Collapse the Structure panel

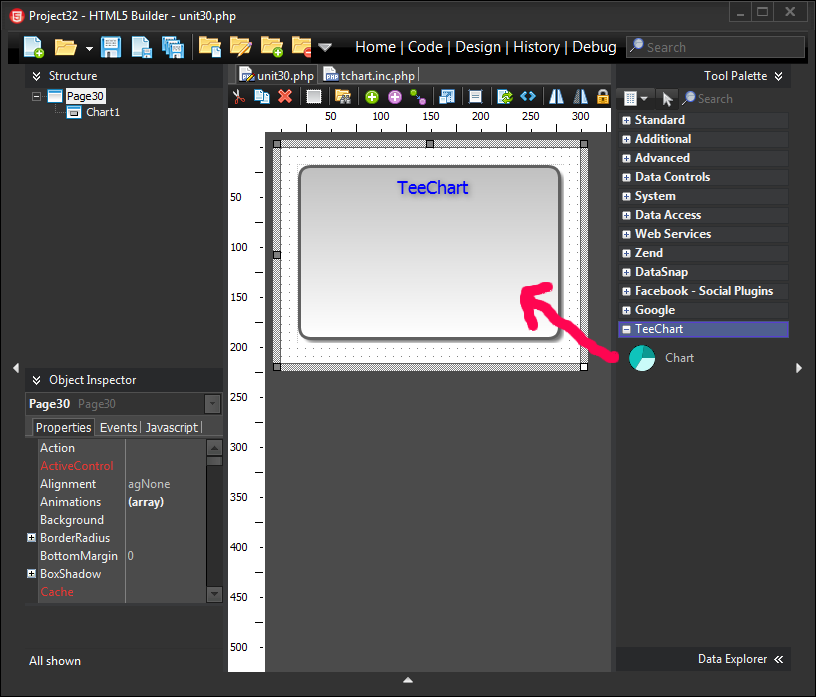click(x=36, y=76)
